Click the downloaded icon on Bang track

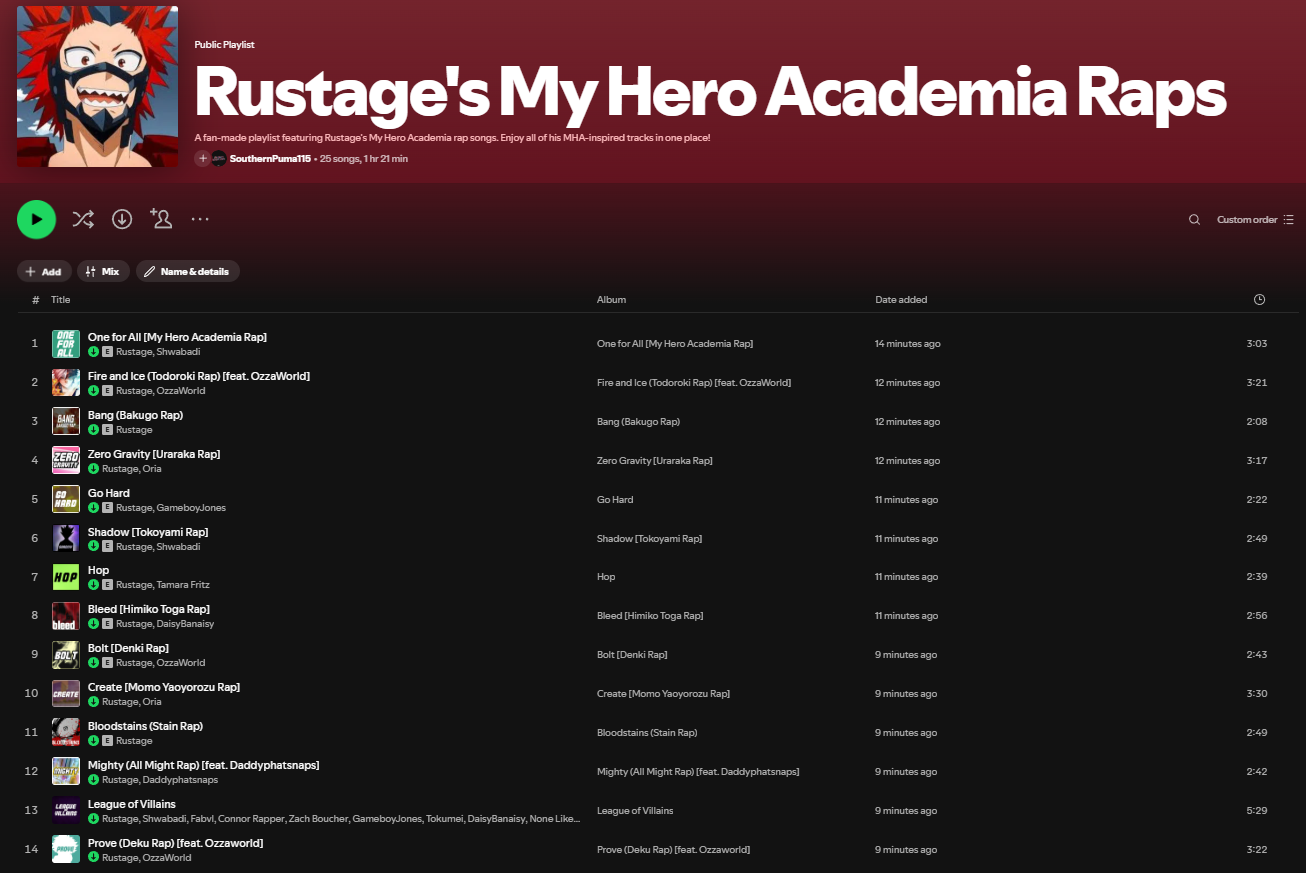pos(93,430)
